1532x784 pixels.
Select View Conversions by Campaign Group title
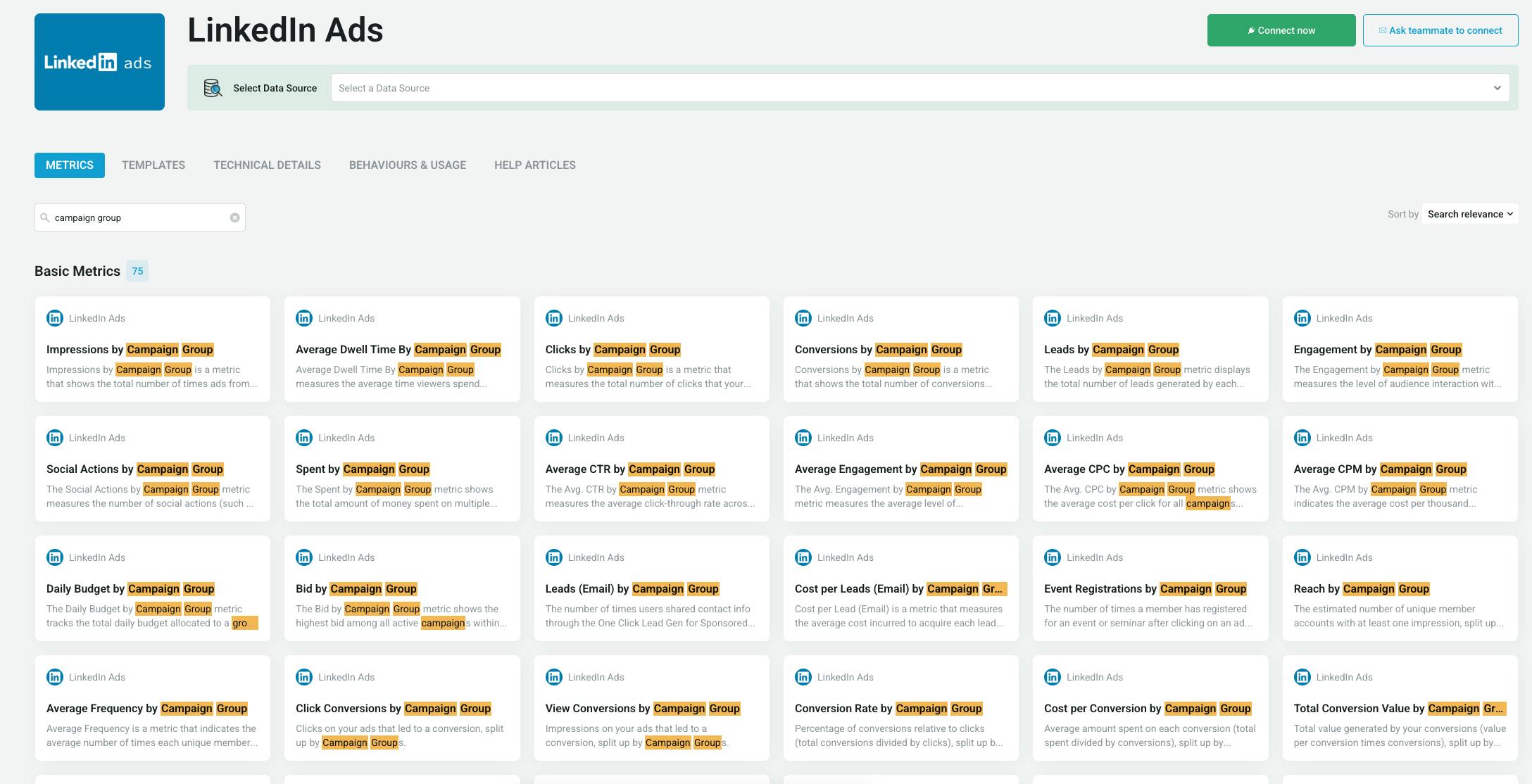pyautogui.click(x=643, y=708)
